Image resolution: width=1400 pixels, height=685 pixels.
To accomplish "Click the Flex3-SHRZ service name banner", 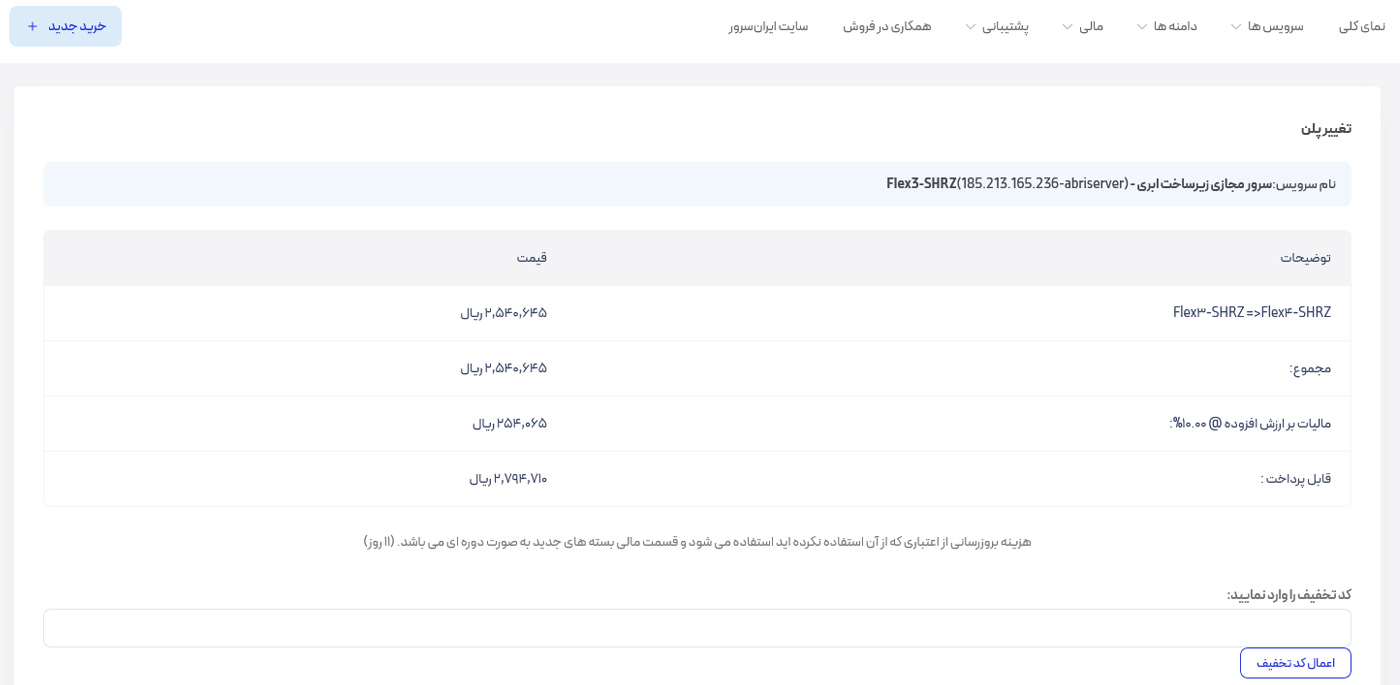I will [x=1110, y=184].
